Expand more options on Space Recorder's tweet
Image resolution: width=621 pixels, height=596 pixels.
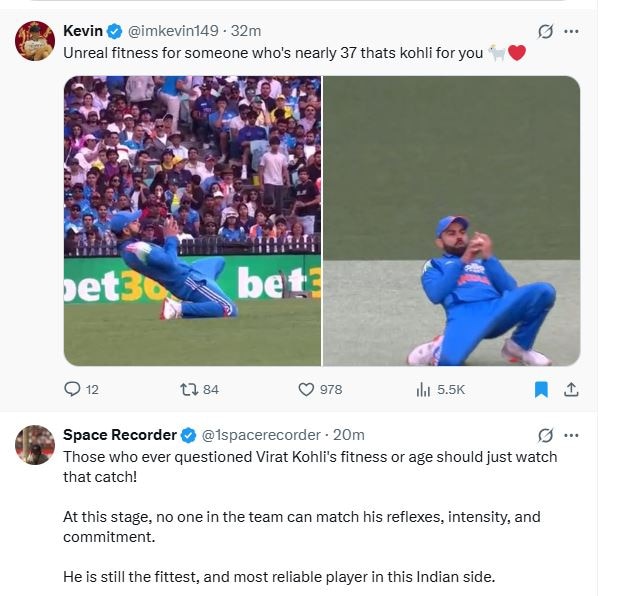pyautogui.click(x=571, y=435)
